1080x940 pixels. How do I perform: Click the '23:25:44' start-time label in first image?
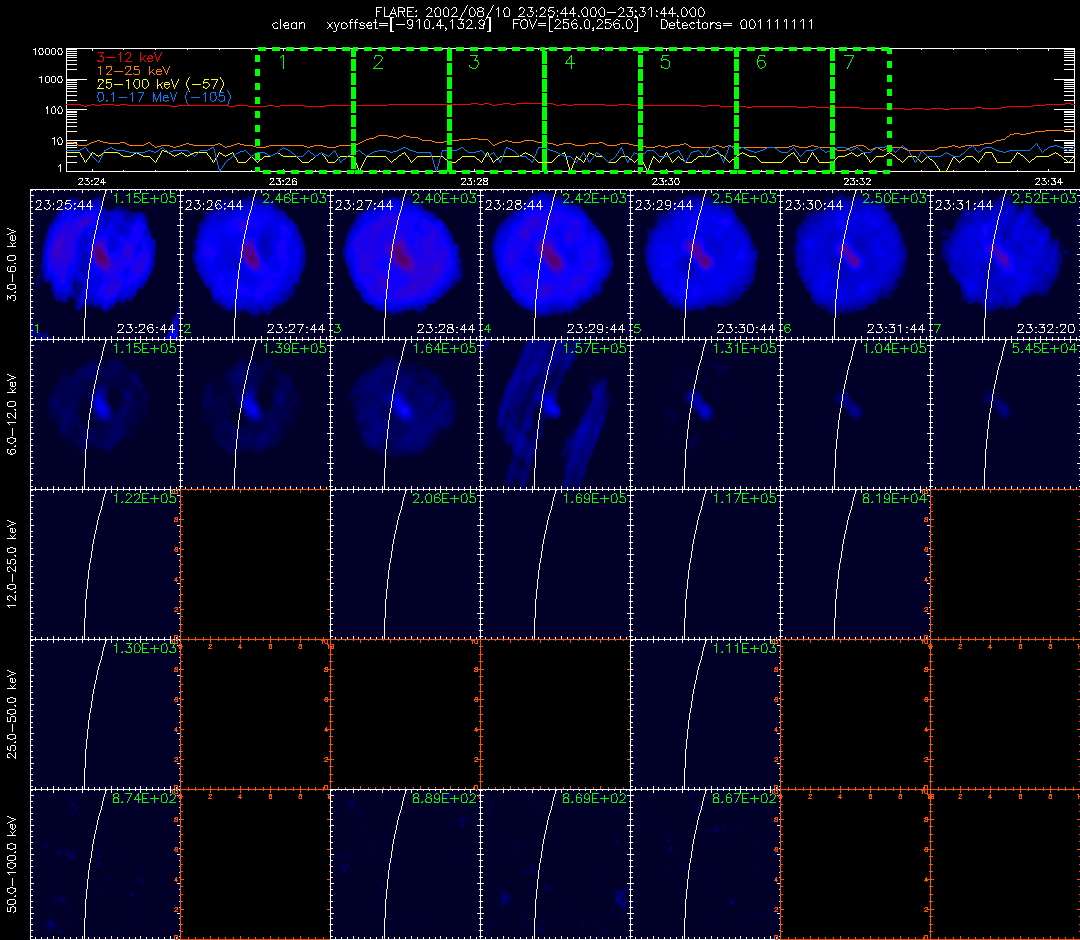(x=64, y=205)
